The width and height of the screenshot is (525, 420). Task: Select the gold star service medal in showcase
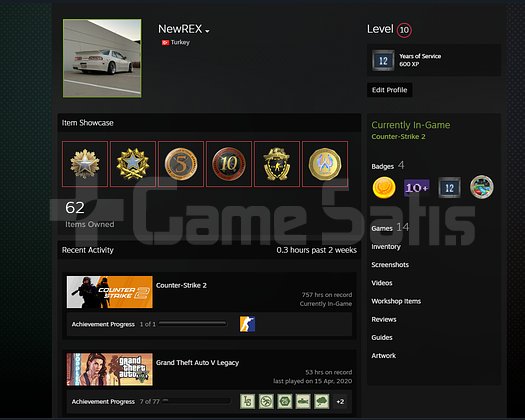click(x=133, y=164)
